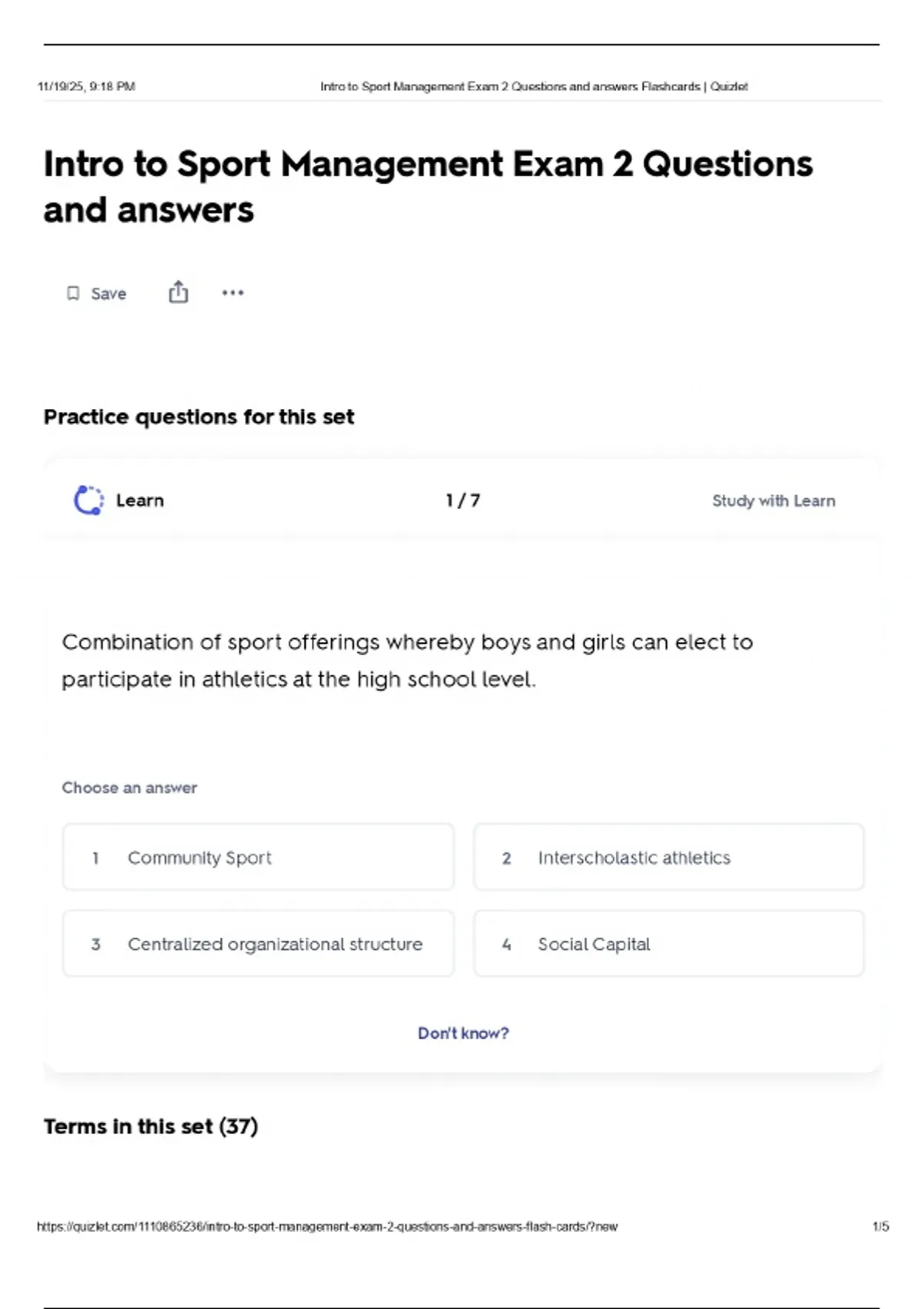Select the Social Capital answer option
The image size is (924, 1309).
click(x=668, y=944)
